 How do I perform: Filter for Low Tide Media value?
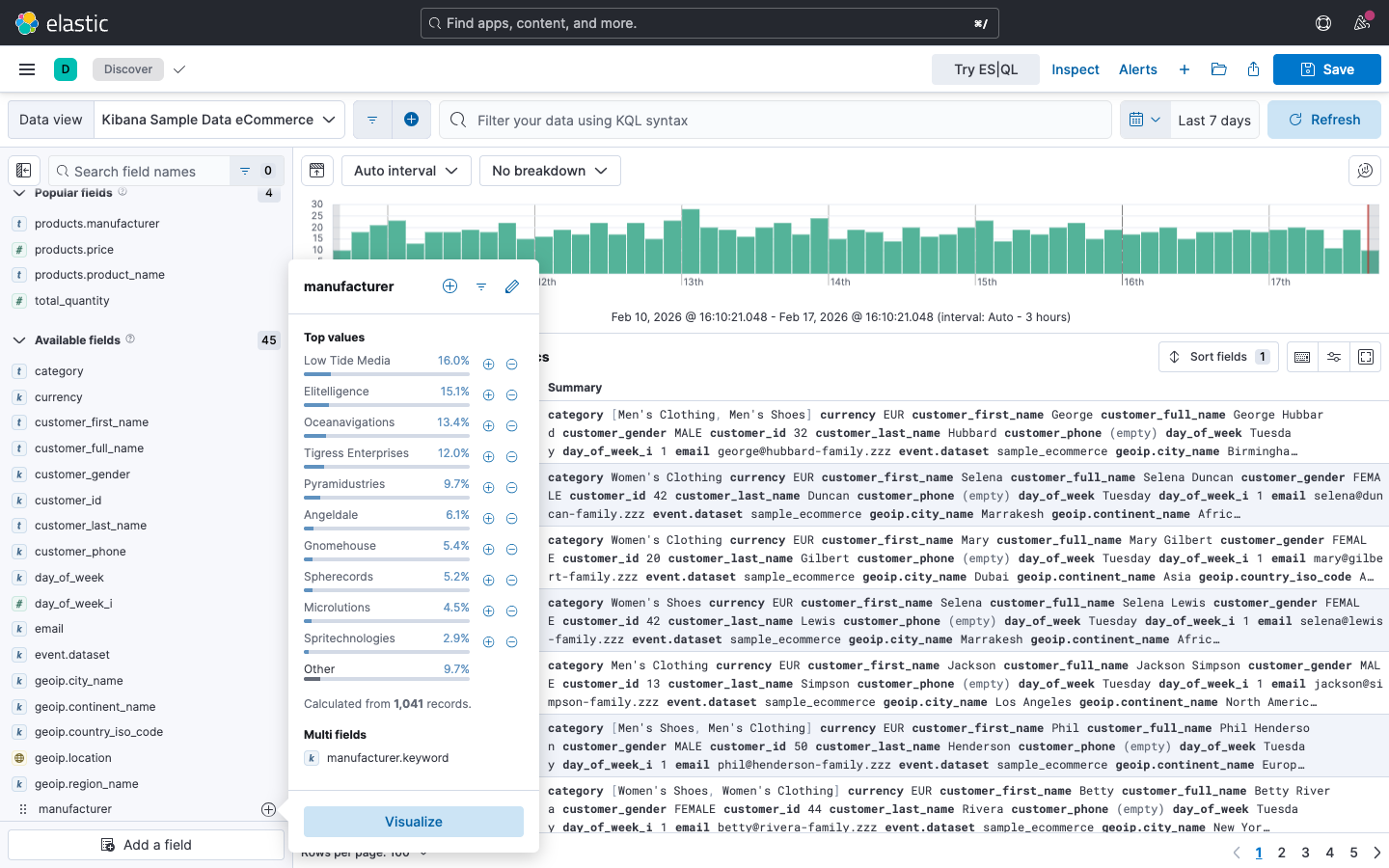(x=488, y=365)
